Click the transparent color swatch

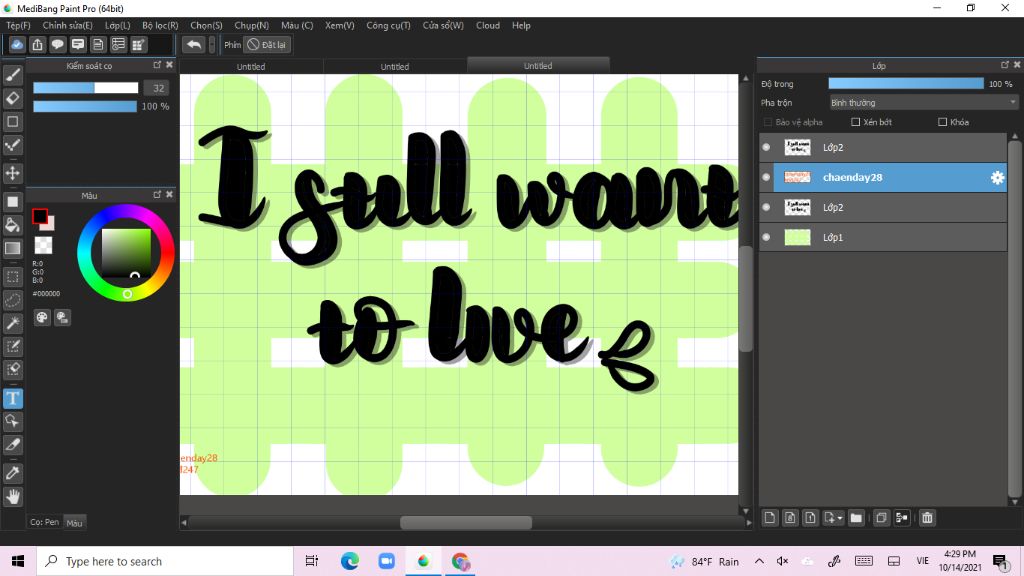click(x=43, y=246)
